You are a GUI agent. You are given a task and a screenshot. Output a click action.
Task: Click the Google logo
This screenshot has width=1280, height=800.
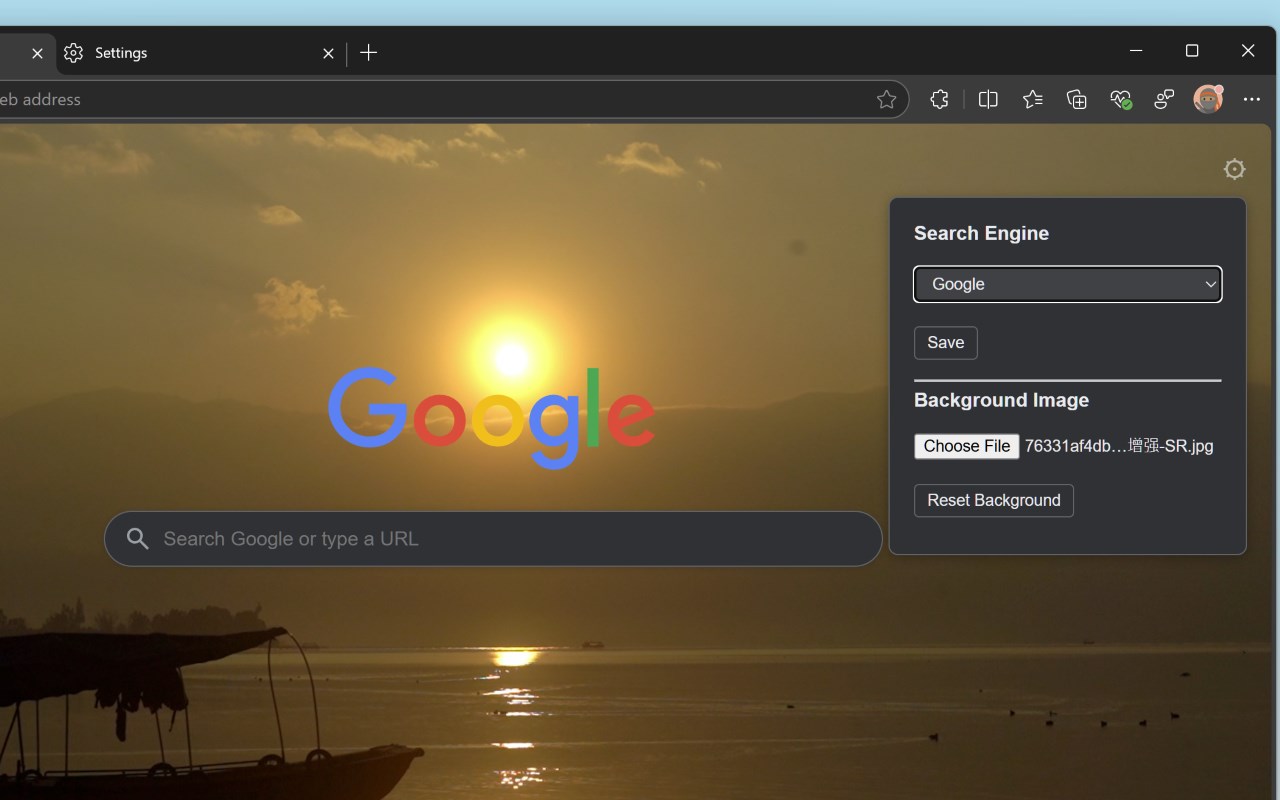pyautogui.click(x=492, y=418)
